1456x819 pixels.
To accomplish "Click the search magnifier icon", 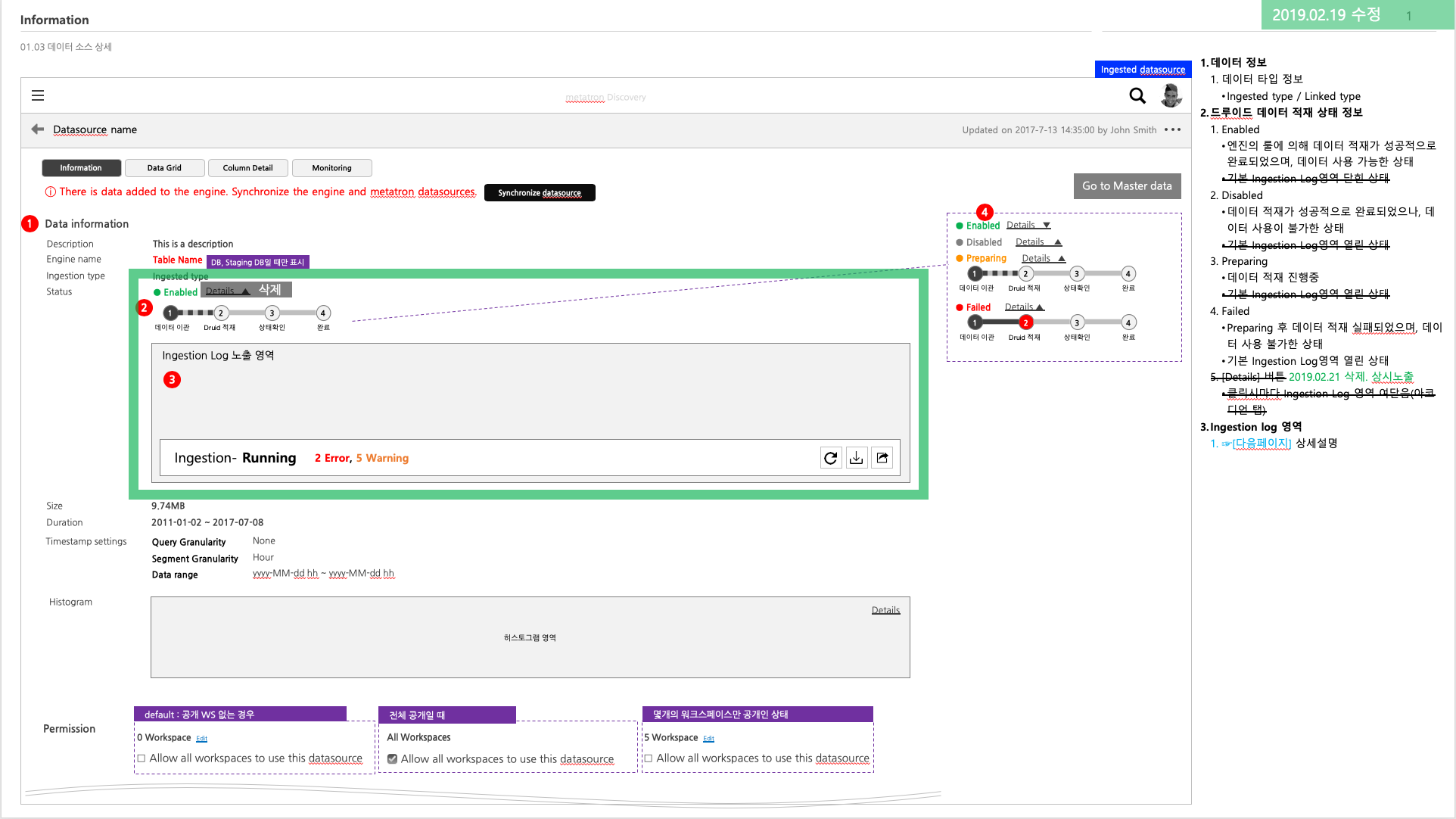I will point(1137,95).
